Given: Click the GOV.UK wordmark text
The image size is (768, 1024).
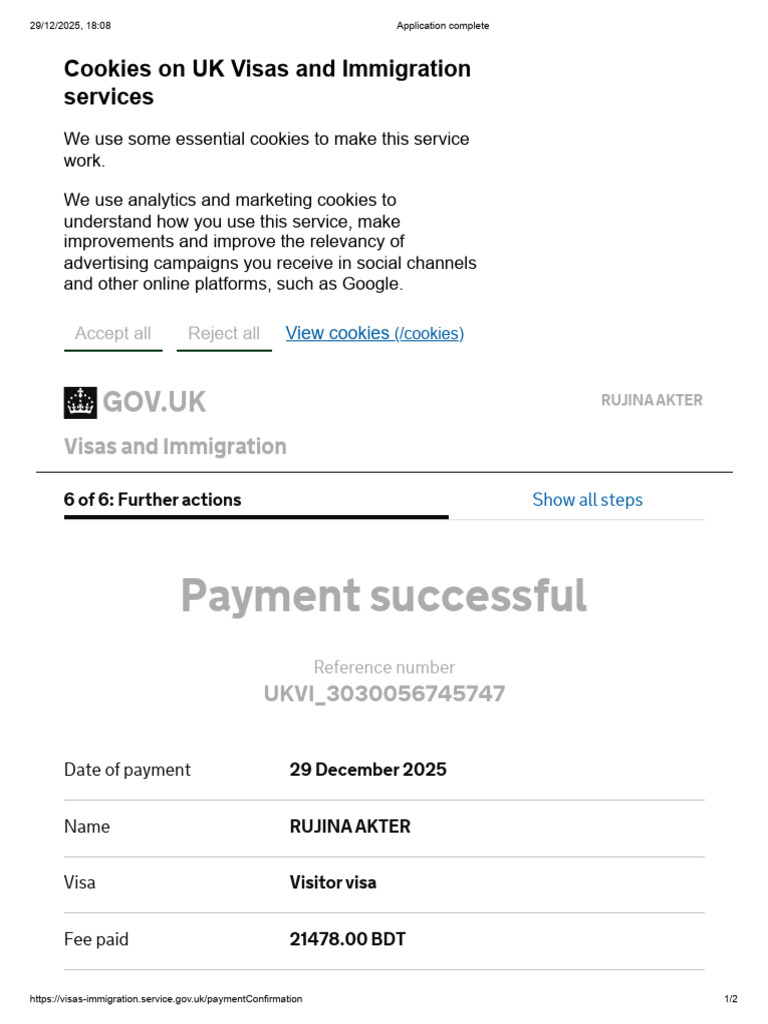Looking at the screenshot, I should point(154,402).
